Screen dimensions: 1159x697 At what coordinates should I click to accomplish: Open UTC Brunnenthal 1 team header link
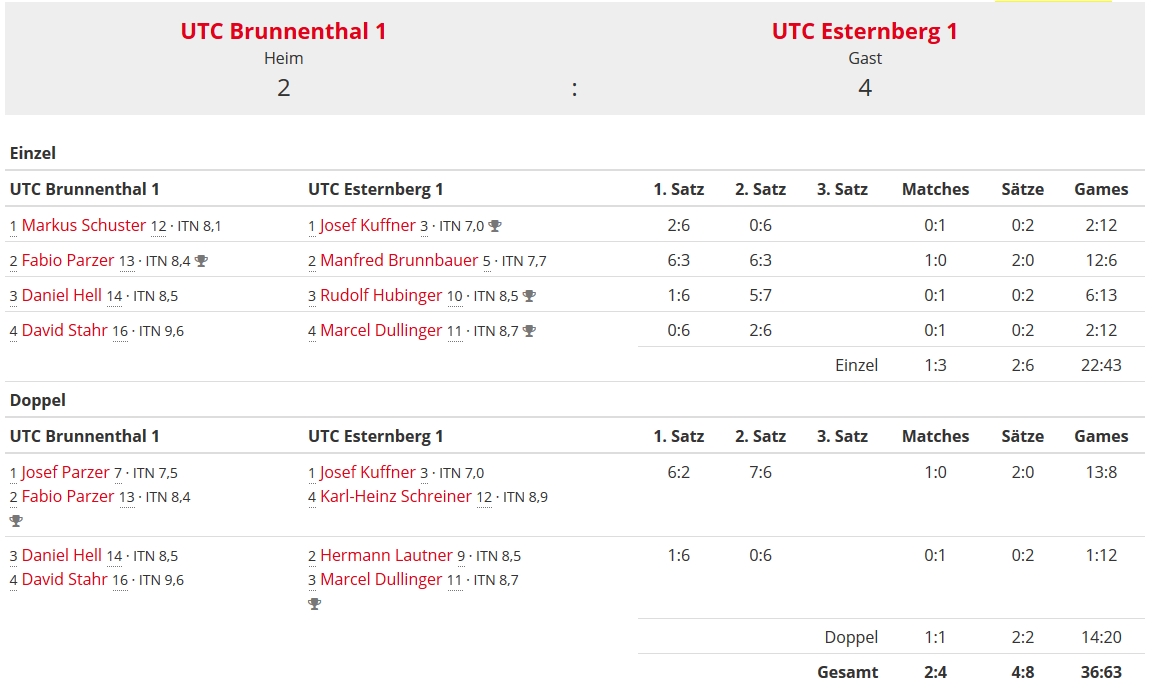(x=283, y=31)
